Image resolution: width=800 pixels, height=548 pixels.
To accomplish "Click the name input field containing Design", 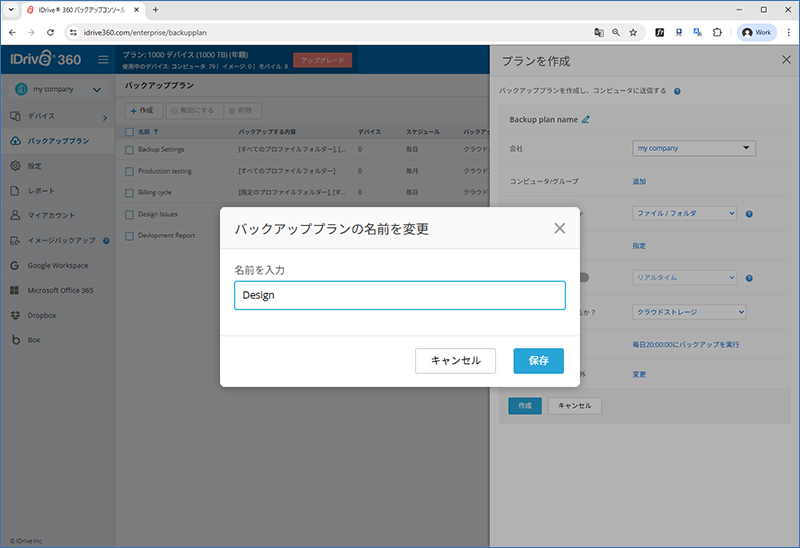I will pyautogui.click(x=399, y=295).
